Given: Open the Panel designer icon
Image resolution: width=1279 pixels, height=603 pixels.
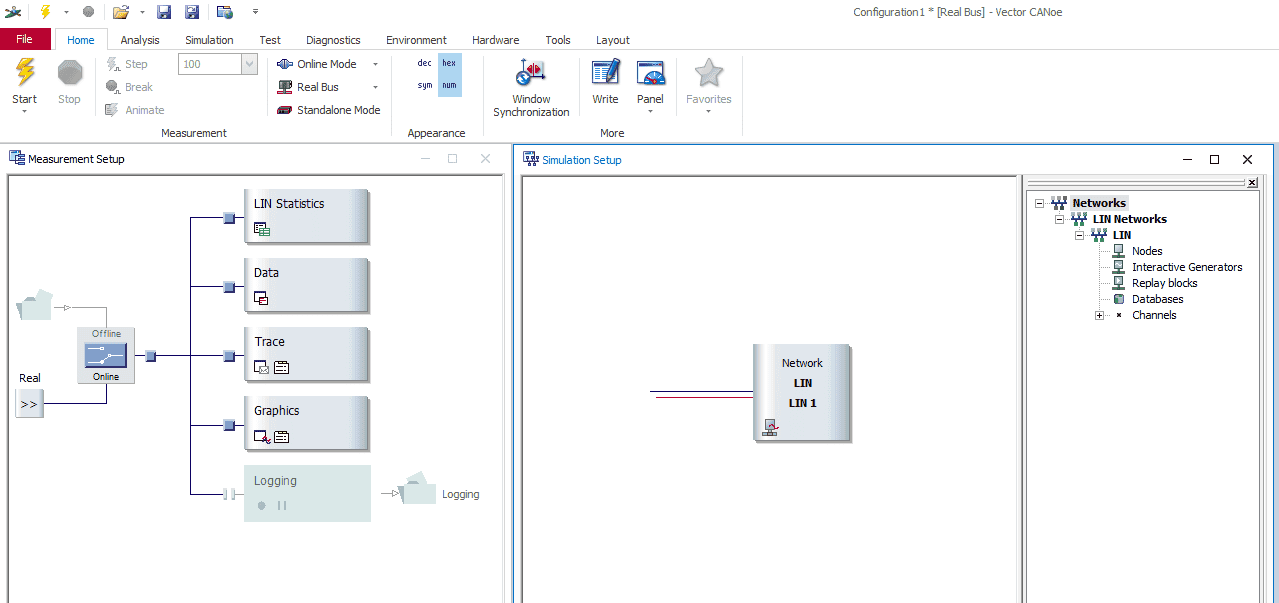Looking at the screenshot, I should [650, 74].
